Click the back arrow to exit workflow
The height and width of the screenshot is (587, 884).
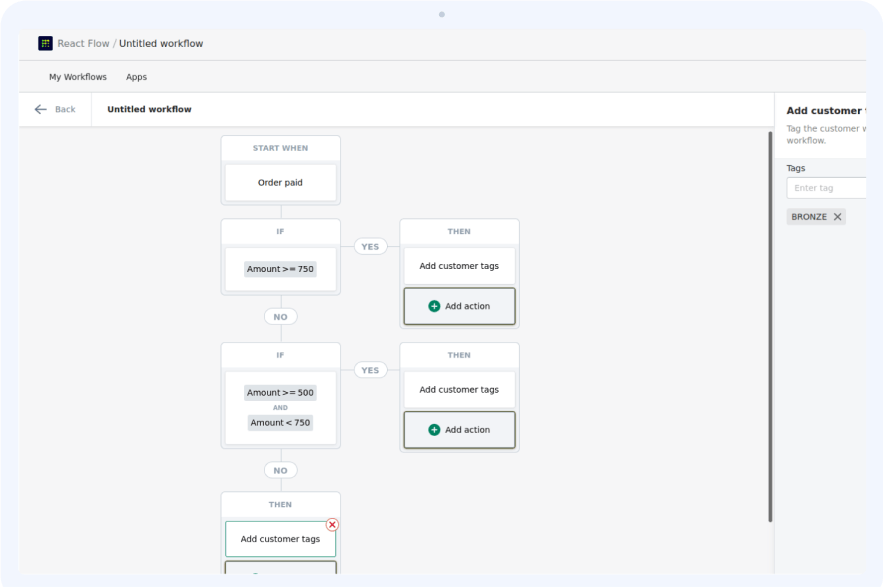point(39,109)
